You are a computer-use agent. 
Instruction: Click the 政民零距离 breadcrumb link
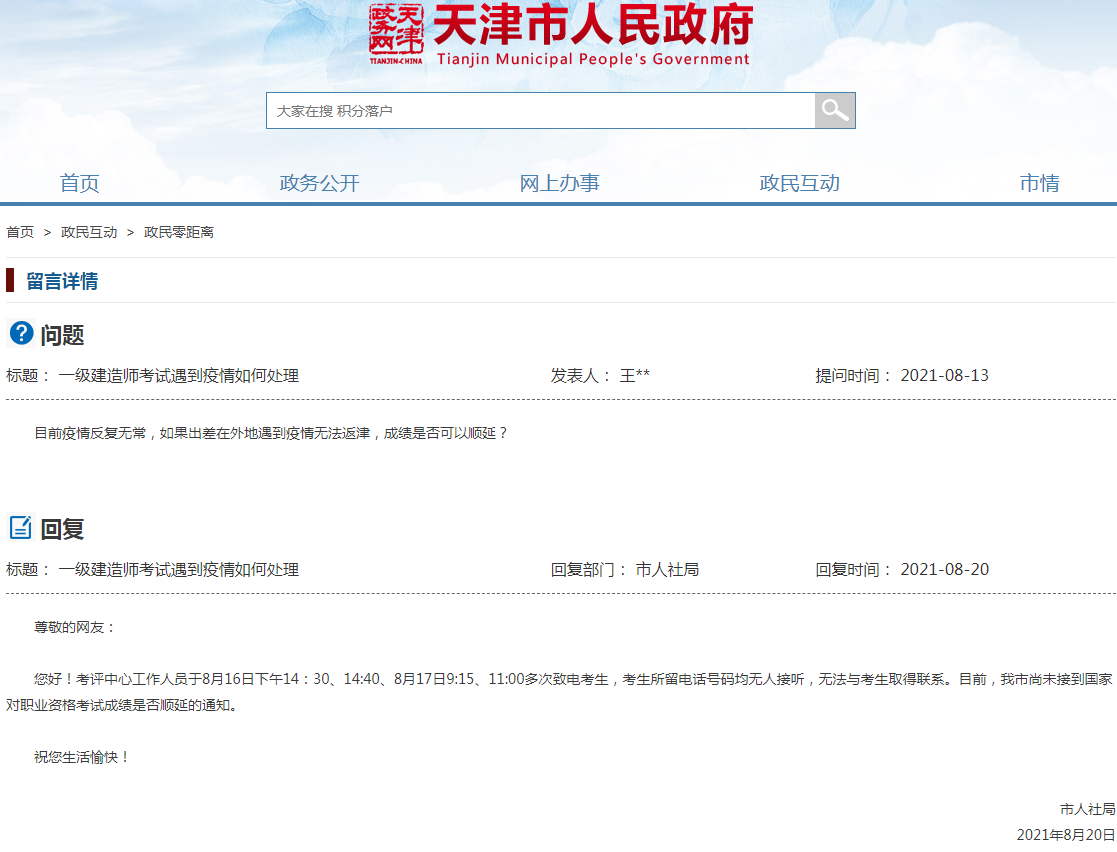tap(178, 232)
